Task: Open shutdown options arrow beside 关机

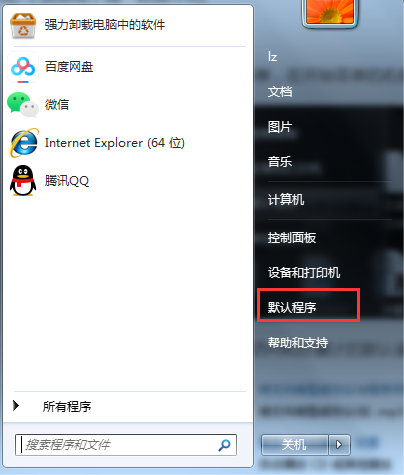Action: click(x=339, y=445)
